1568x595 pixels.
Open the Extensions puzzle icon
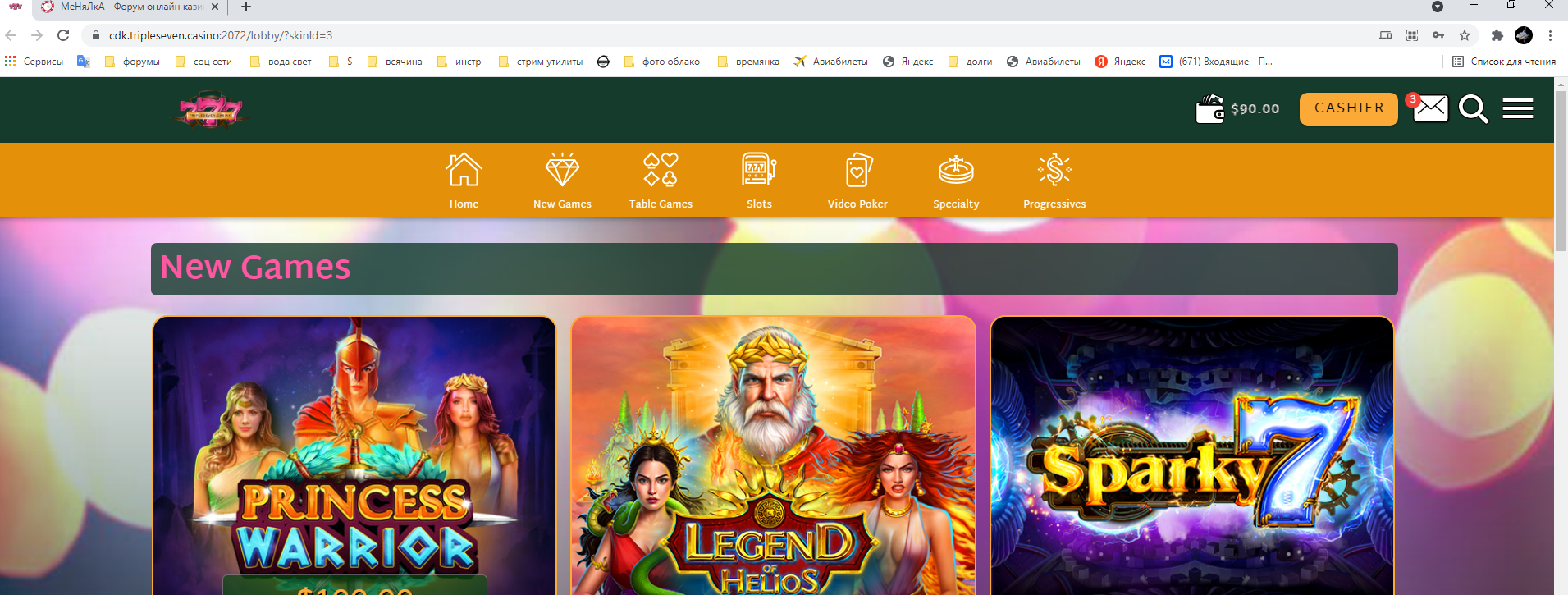tap(1497, 35)
